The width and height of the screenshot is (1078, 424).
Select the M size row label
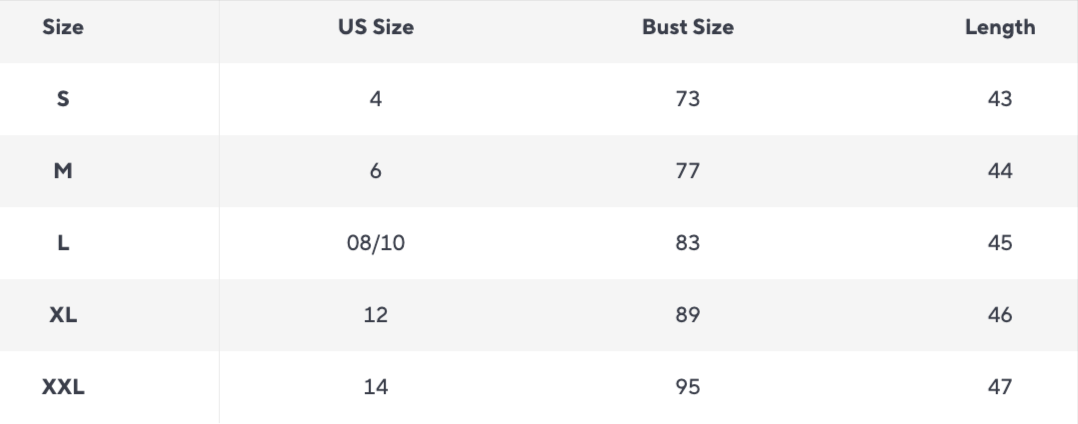point(62,172)
